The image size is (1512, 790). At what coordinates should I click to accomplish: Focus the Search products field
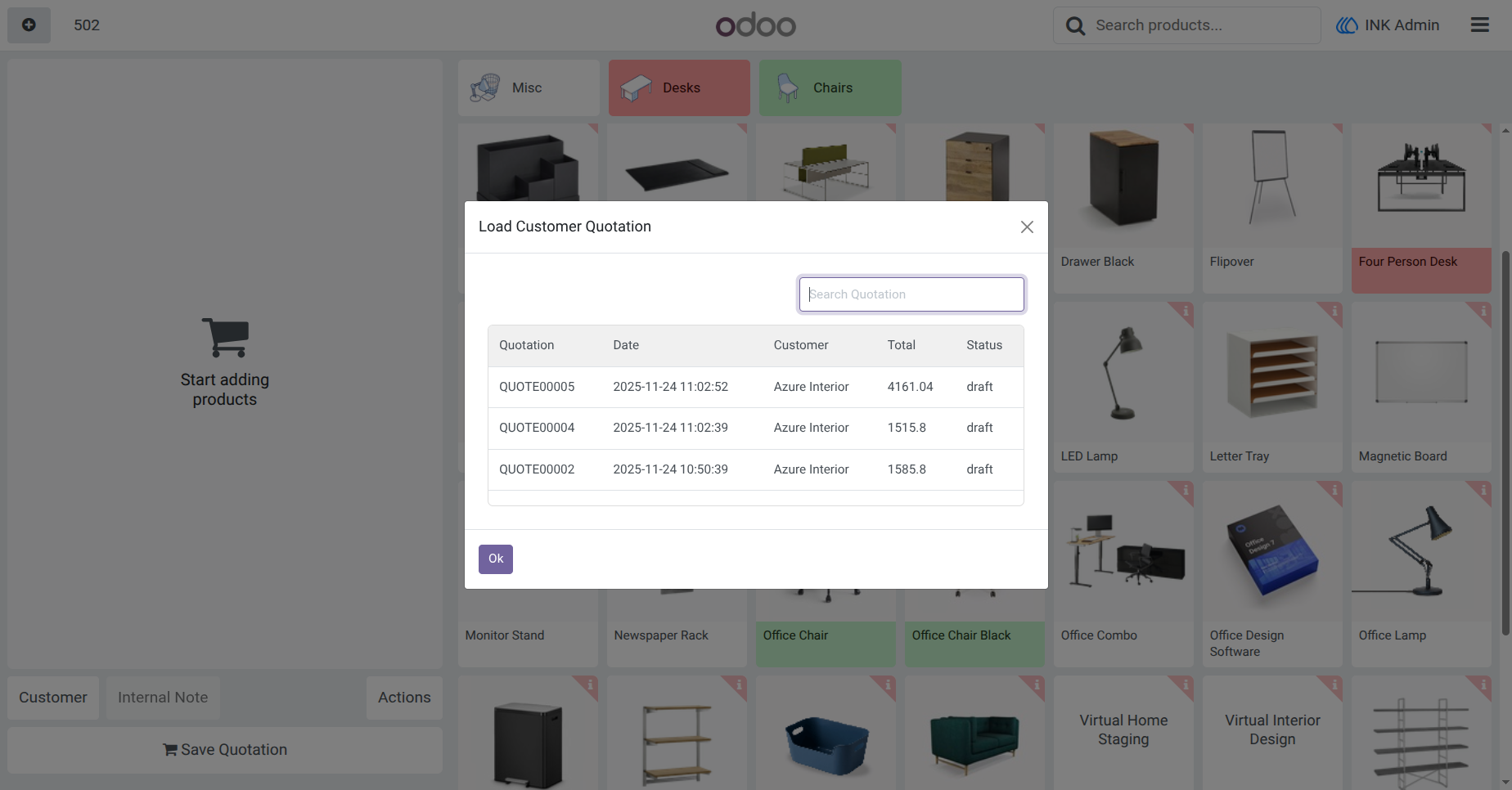pos(1187,25)
